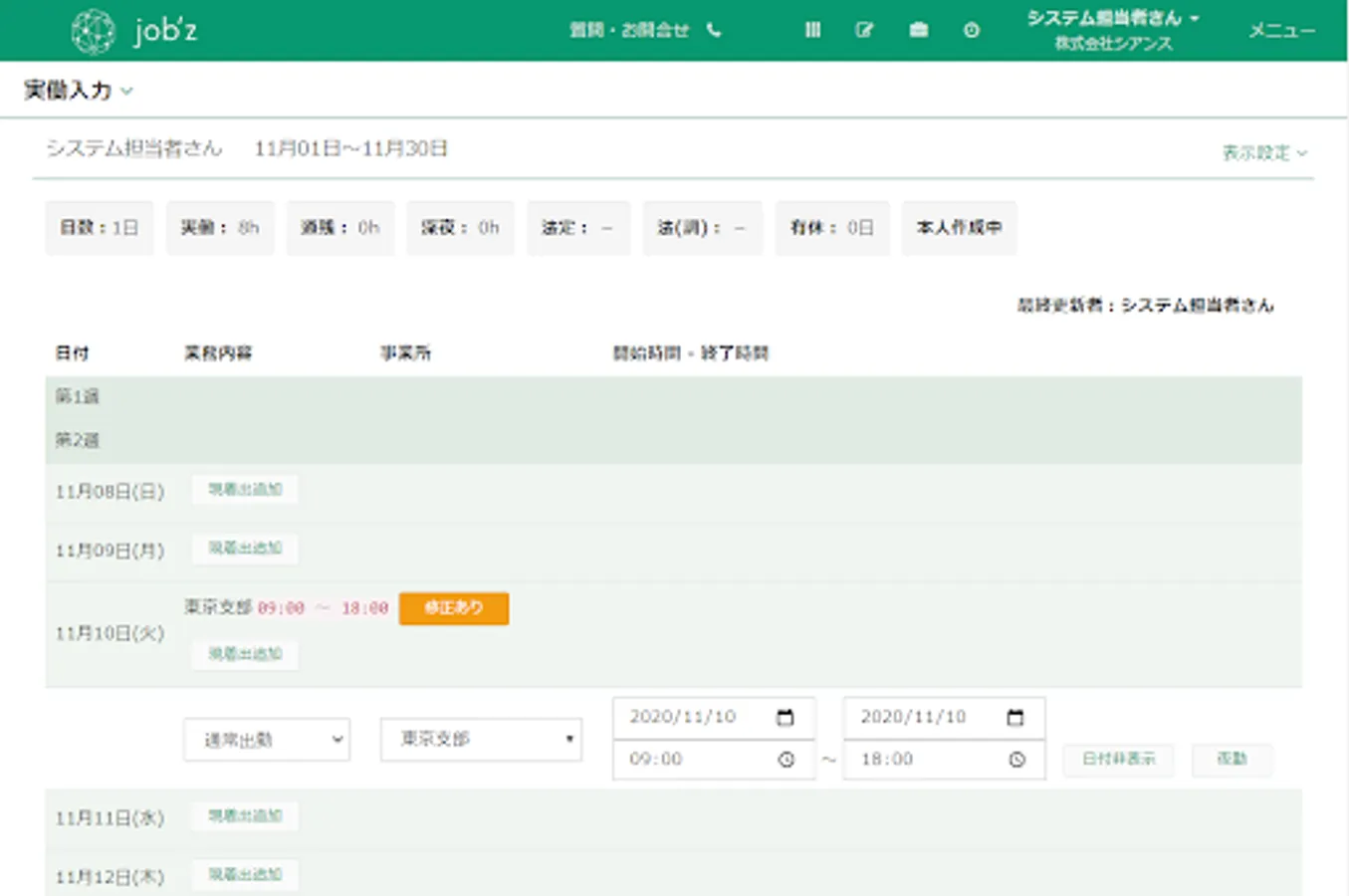This screenshot has width=1349, height=896.
Task: Click the 残業：0h summary badge
Action: [x=340, y=228]
